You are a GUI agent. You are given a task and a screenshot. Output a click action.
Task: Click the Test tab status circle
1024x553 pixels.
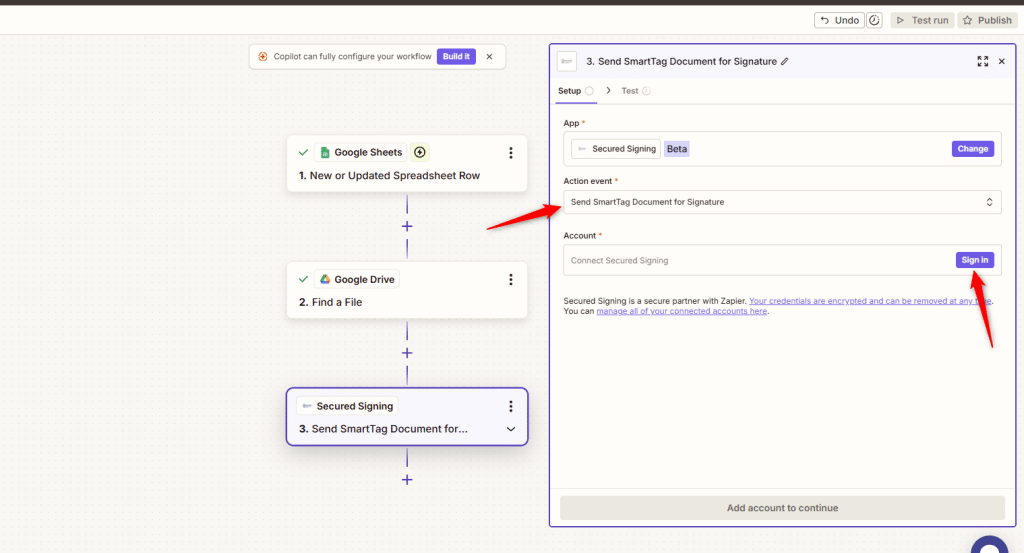pos(646,91)
